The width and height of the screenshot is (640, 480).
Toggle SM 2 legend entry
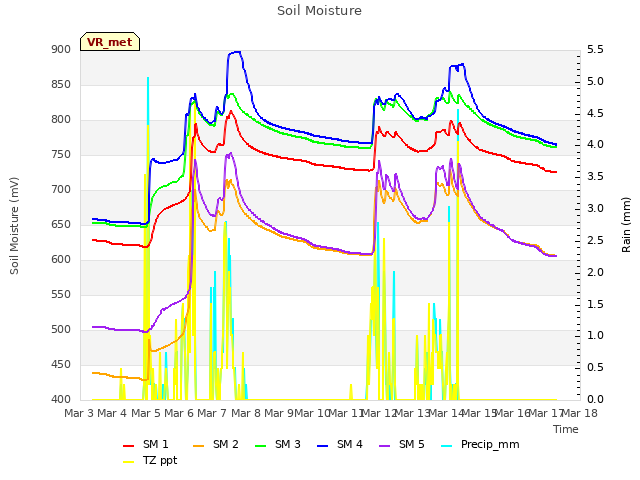tap(216, 444)
